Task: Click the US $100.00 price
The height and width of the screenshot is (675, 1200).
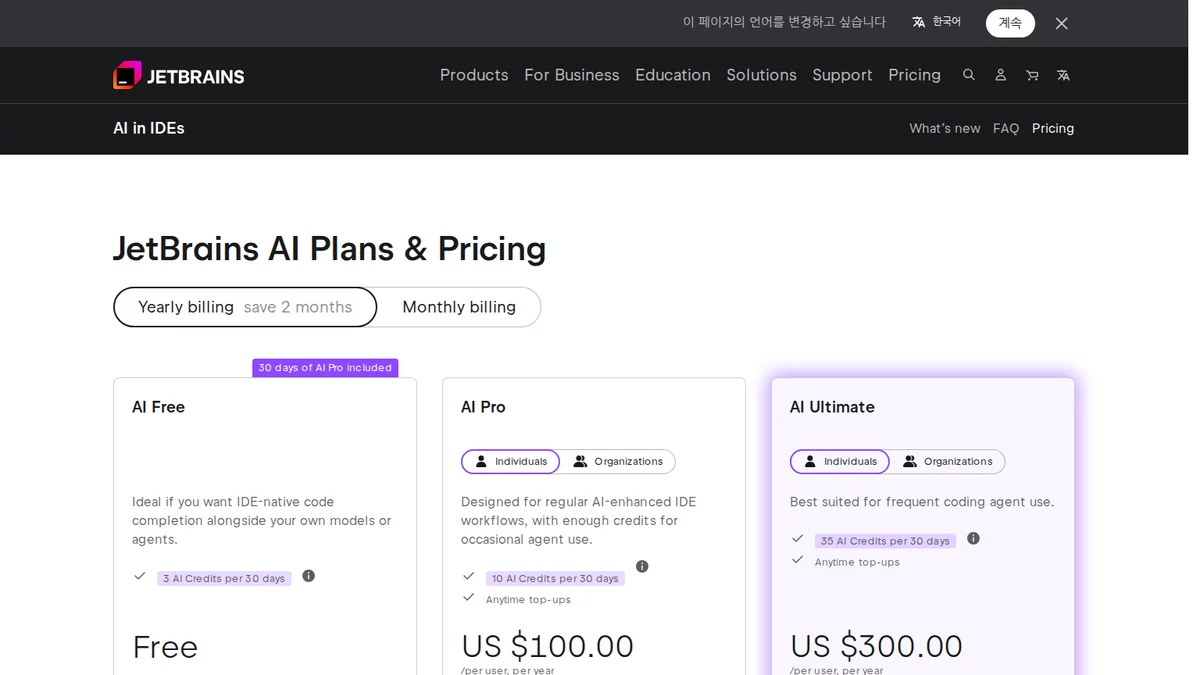Action: point(547,646)
